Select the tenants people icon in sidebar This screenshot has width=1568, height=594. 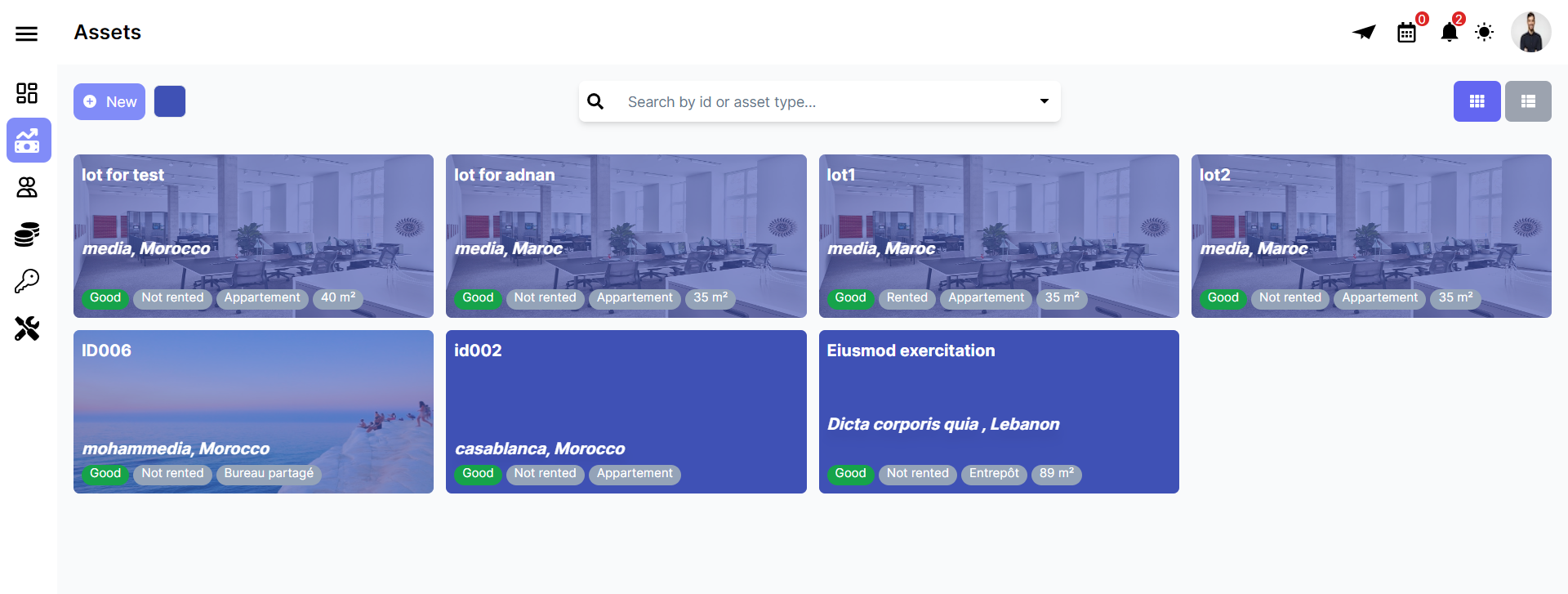coord(27,188)
